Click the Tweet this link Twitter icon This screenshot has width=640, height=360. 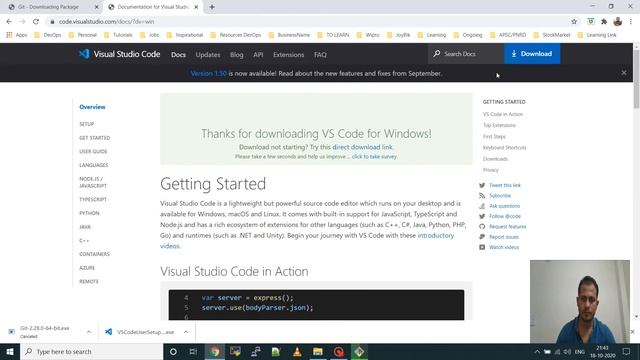pos(482,185)
